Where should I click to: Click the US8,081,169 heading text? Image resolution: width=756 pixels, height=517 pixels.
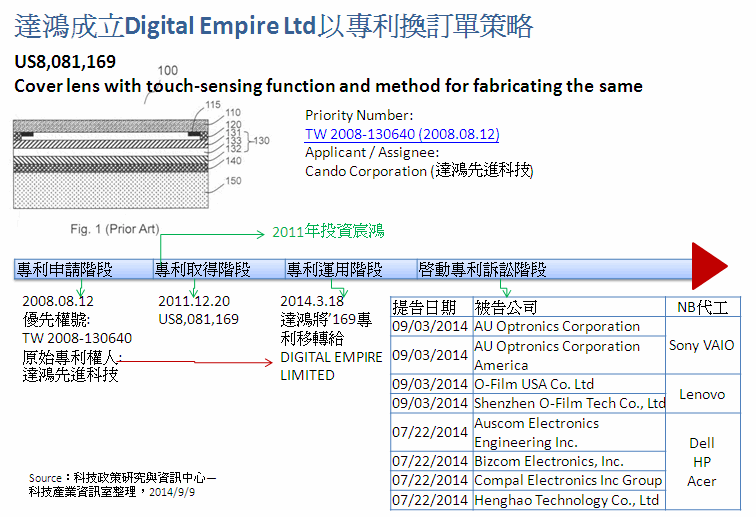[x=65, y=62]
